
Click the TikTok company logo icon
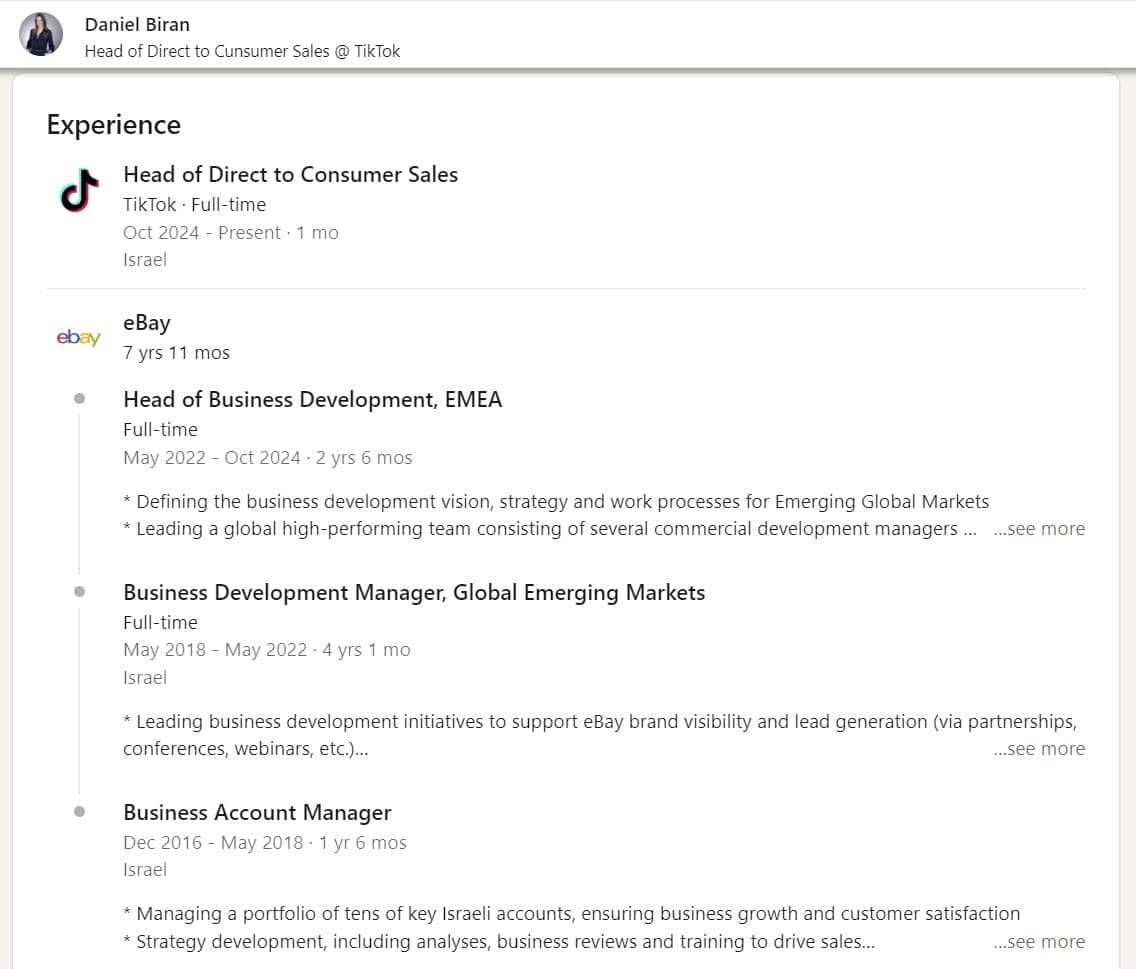79,190
